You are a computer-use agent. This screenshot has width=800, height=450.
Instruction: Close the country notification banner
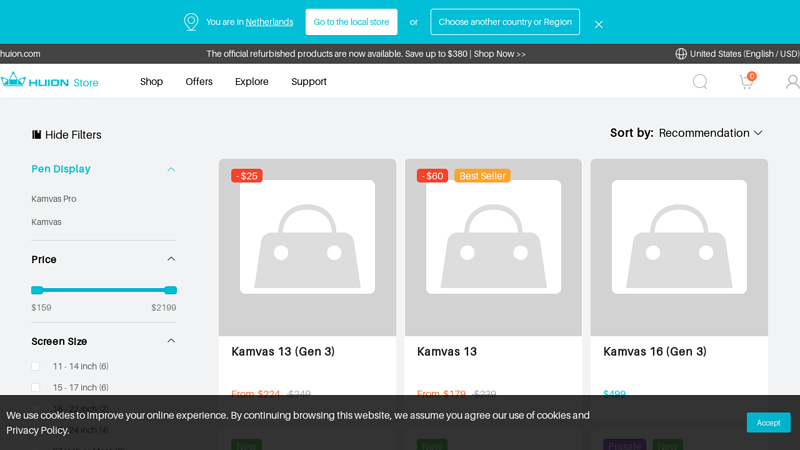point(598,23)
